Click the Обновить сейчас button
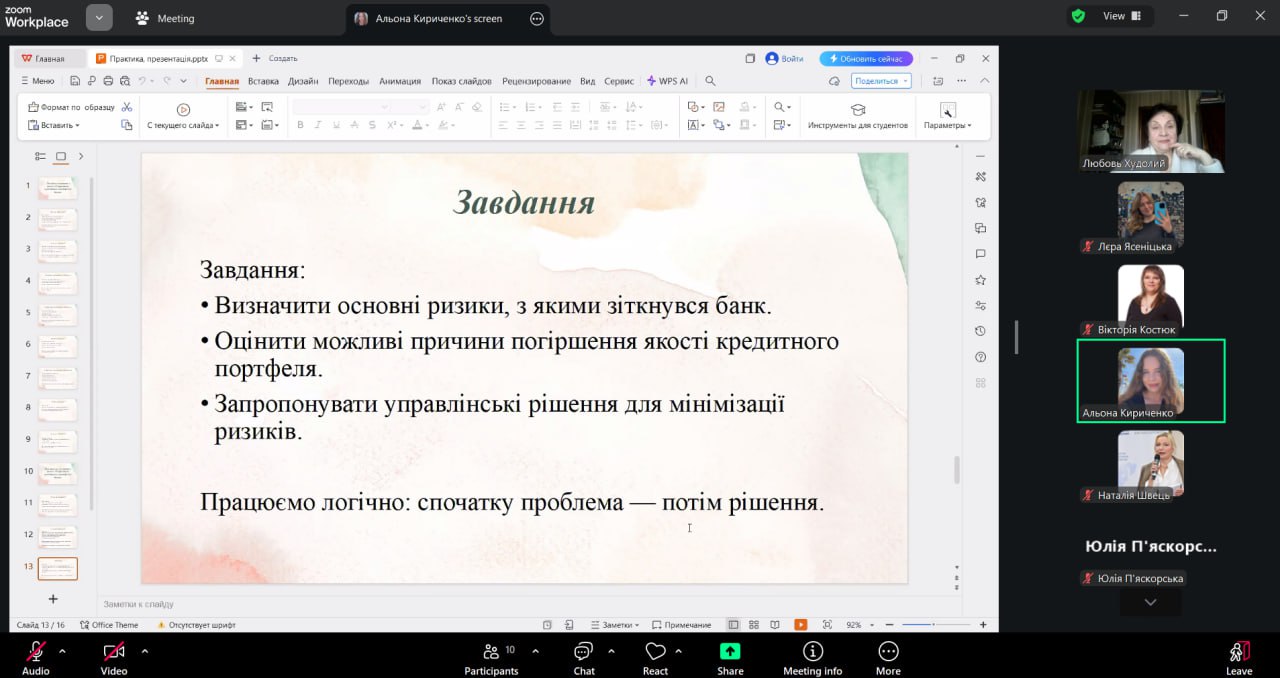This screenshot has height=678, width=1280. 865,59
